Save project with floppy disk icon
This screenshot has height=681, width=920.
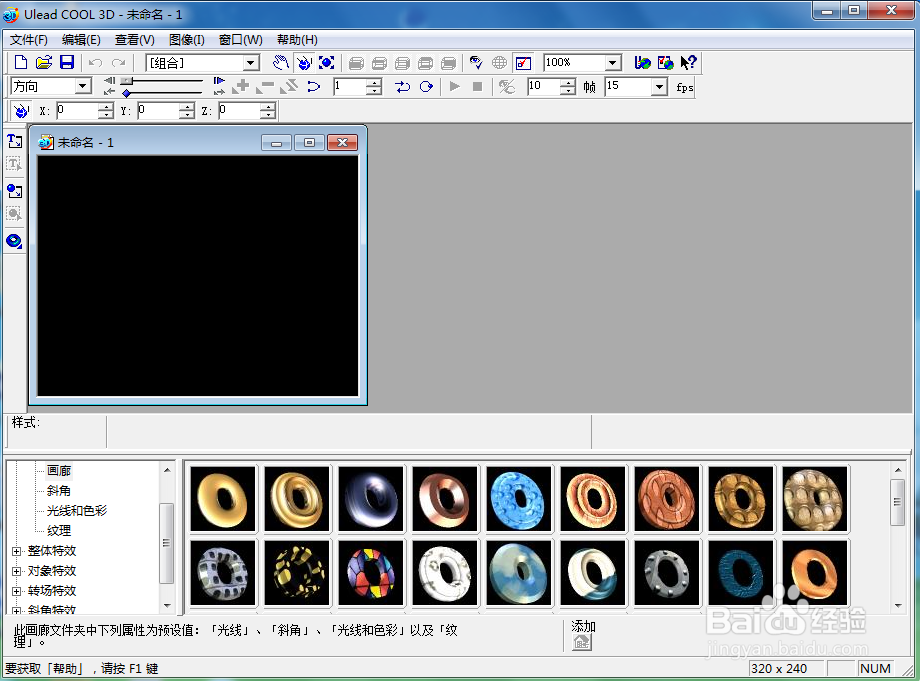(x=67, y=62)
